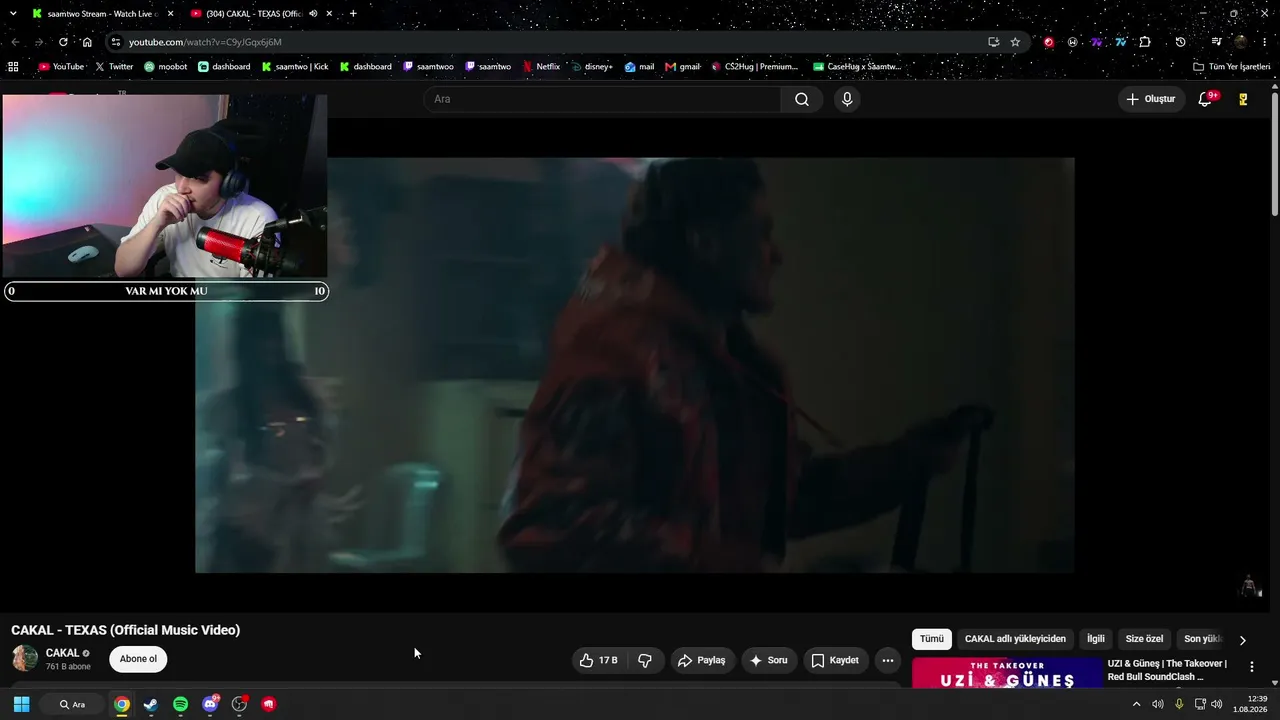Click the YouTube search field
The width and height of the screenshot is (1280, 720).
(x=603, y=99)
